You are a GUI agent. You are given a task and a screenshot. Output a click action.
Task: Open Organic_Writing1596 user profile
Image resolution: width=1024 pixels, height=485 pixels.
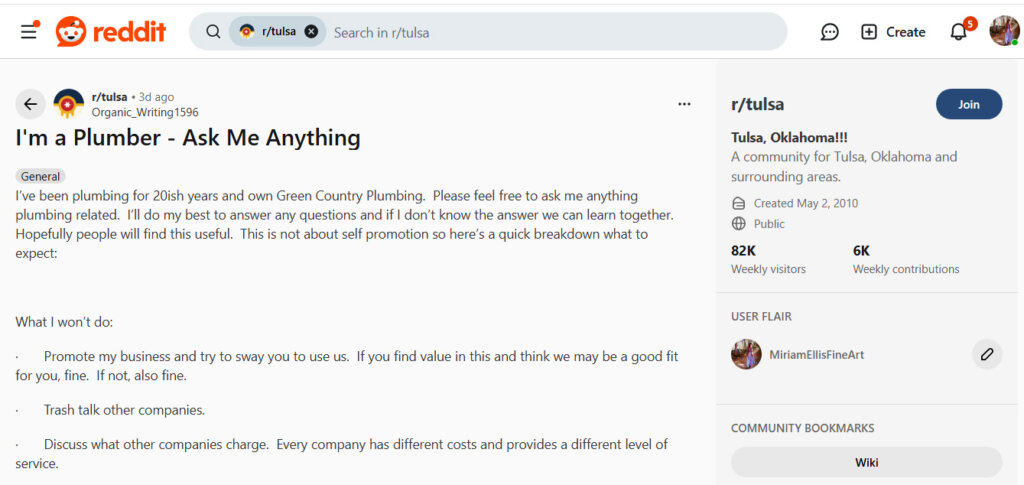[x=145, y=112]
